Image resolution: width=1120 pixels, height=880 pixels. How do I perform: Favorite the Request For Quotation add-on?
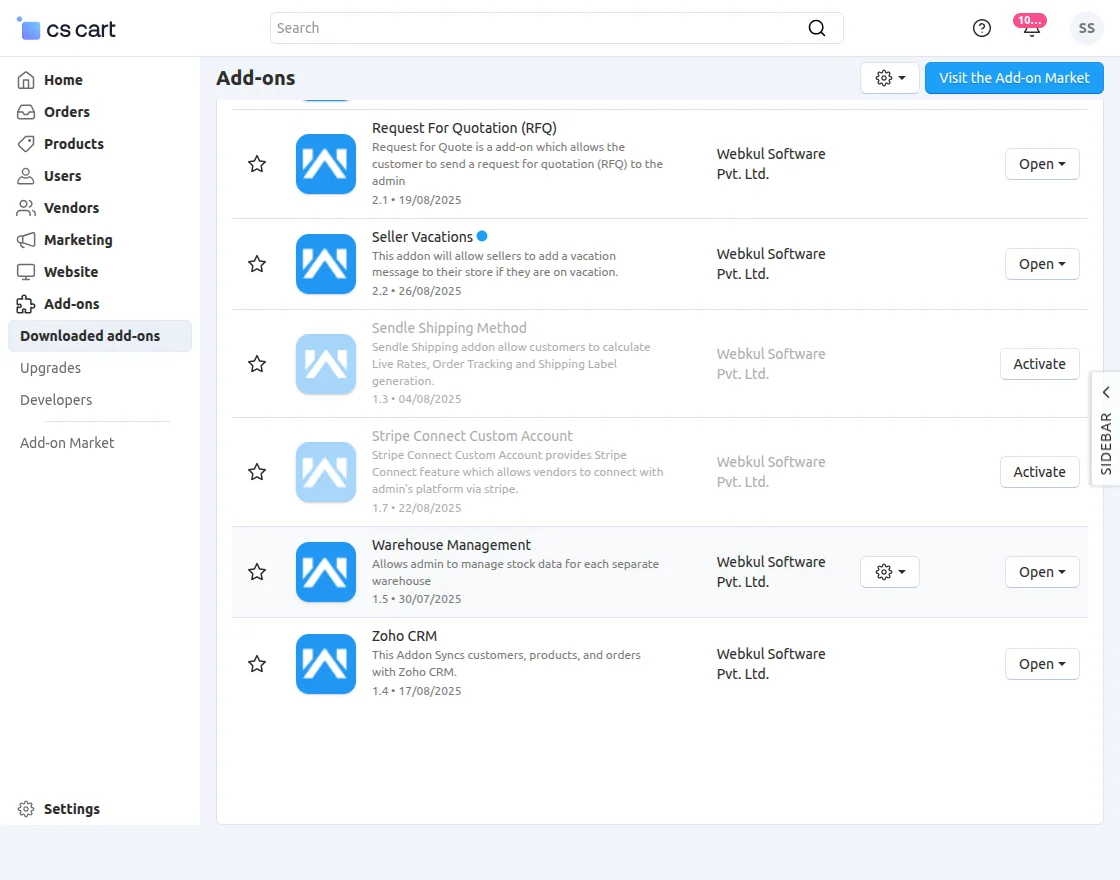pyautogui.click(x=257, y=164)
